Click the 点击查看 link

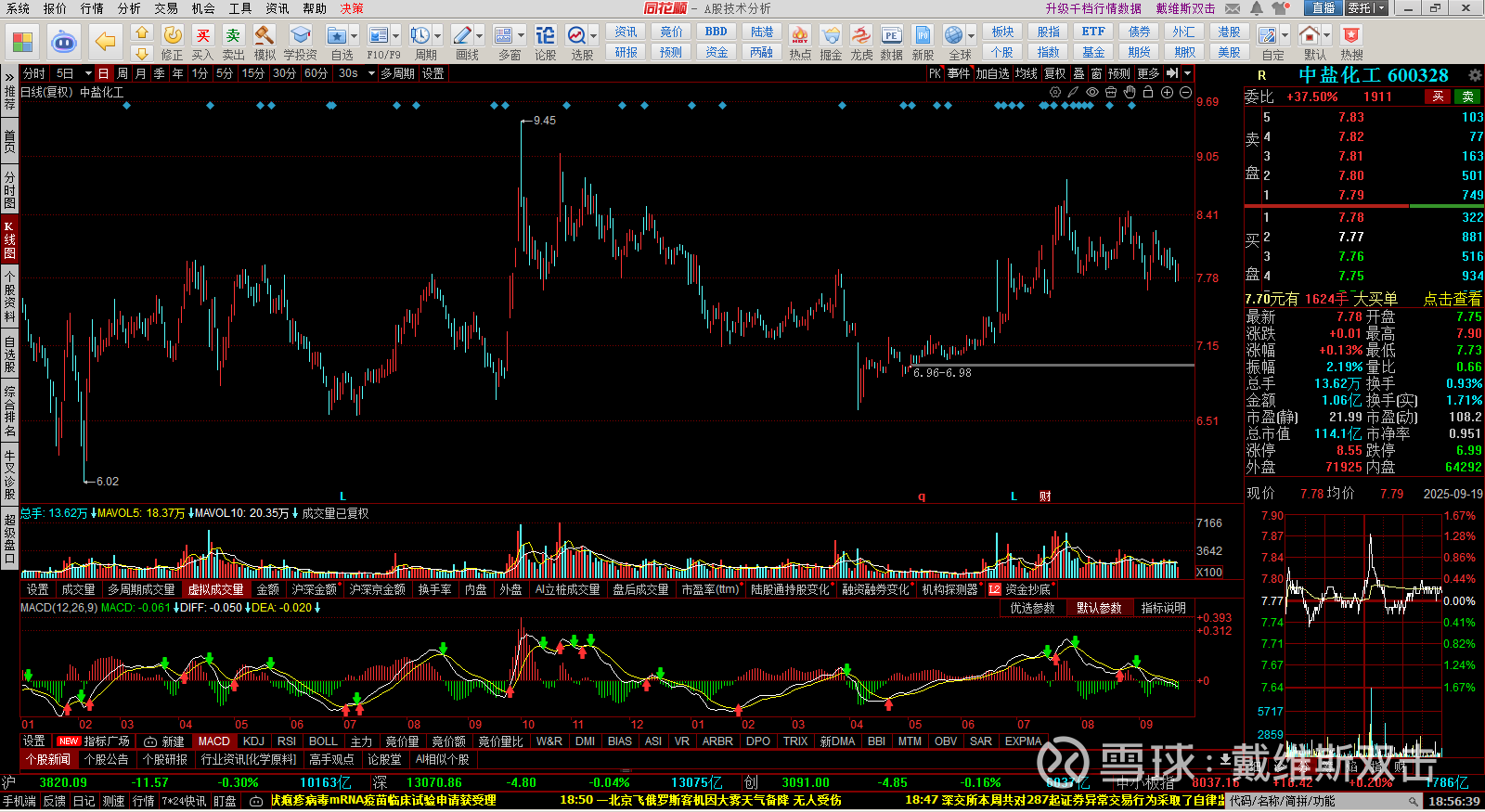coord(1453,299)
